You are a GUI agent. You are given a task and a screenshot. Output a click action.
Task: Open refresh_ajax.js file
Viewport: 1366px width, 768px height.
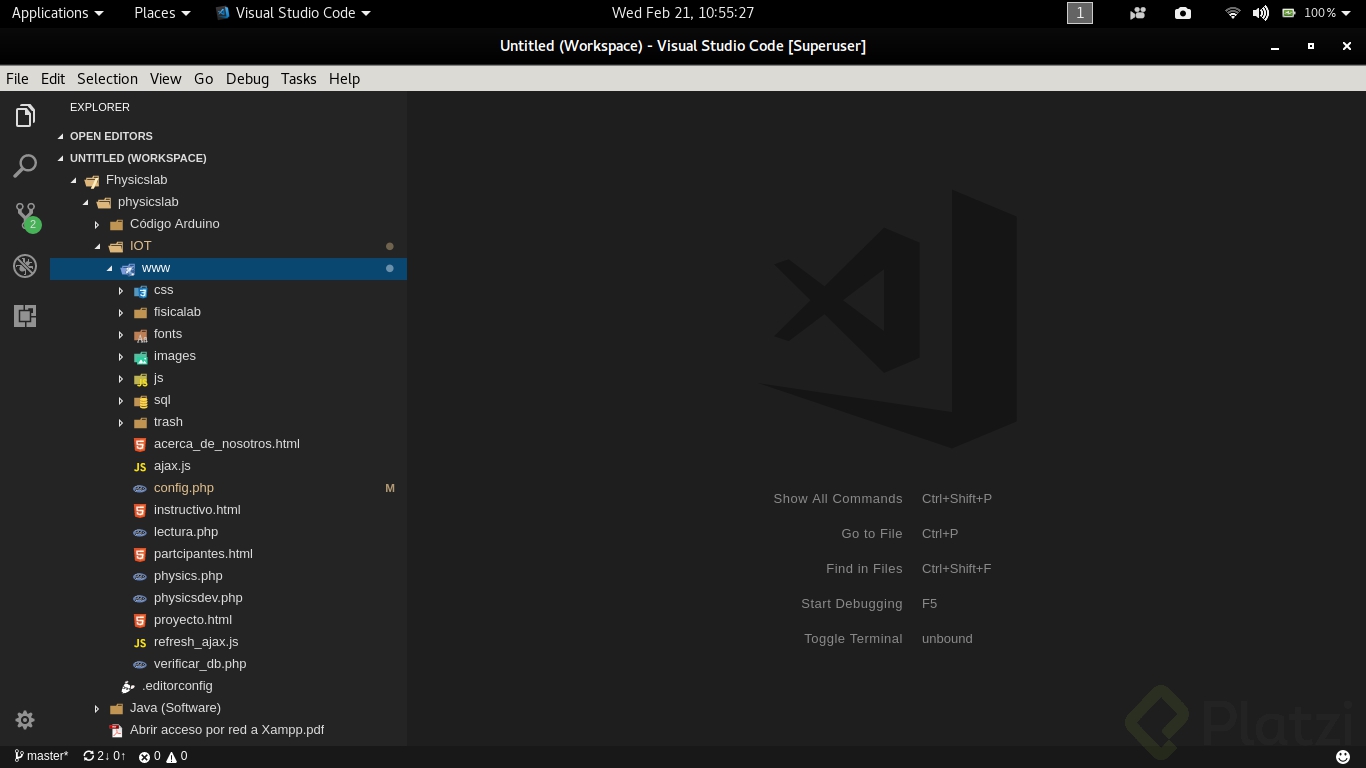(228, 642)
